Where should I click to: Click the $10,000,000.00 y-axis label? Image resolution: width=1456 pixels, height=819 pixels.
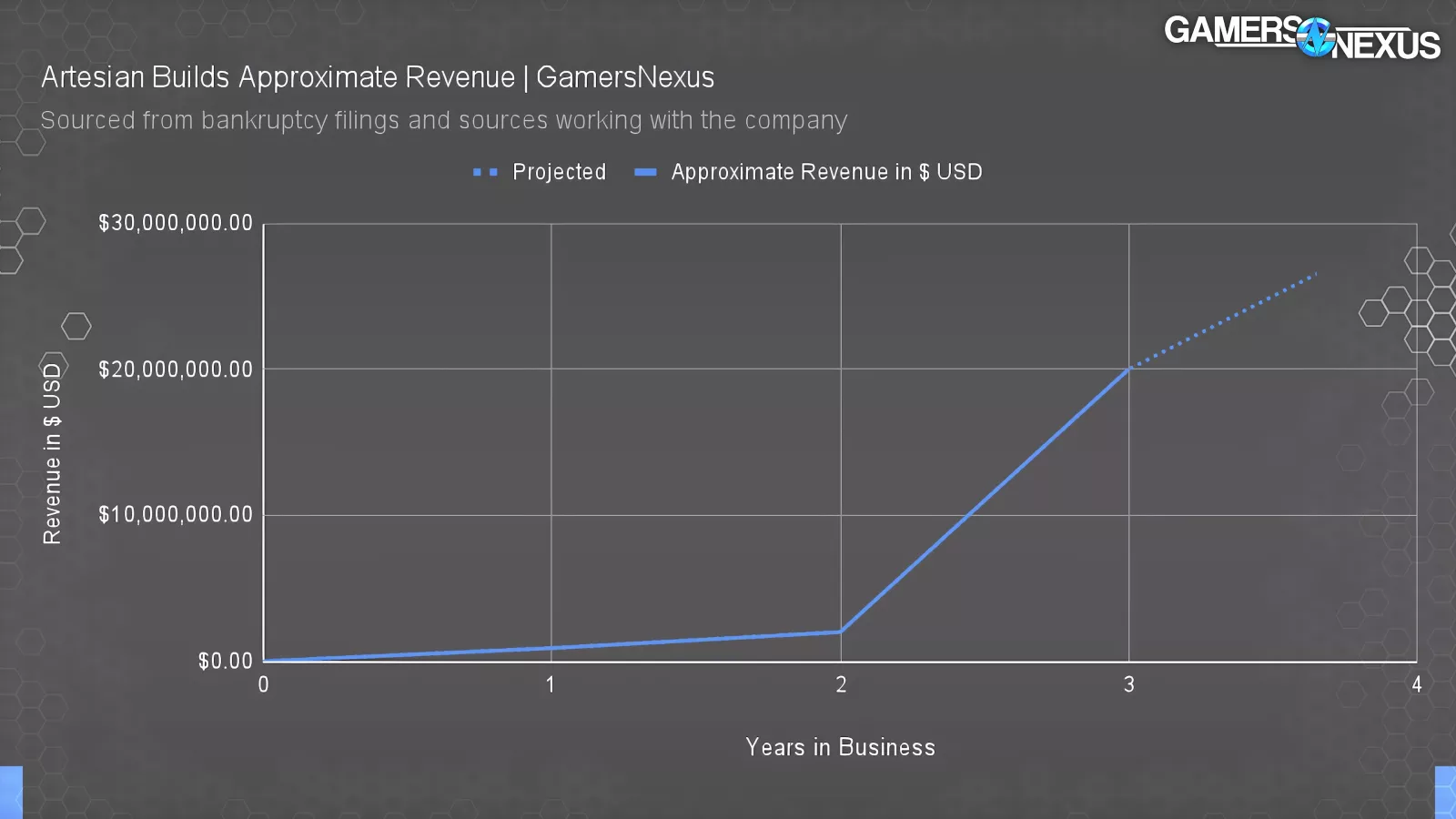pos(176,515)
